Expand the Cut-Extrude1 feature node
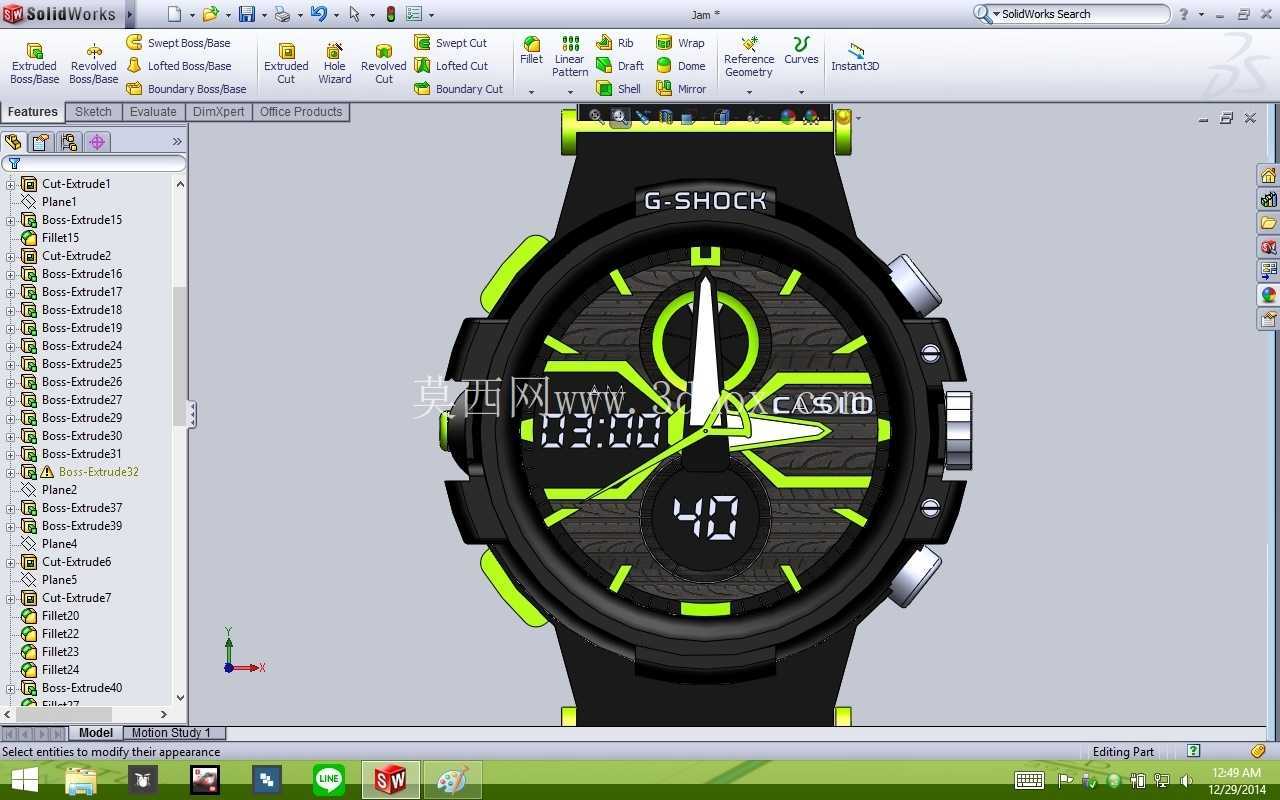 (10, 184)
